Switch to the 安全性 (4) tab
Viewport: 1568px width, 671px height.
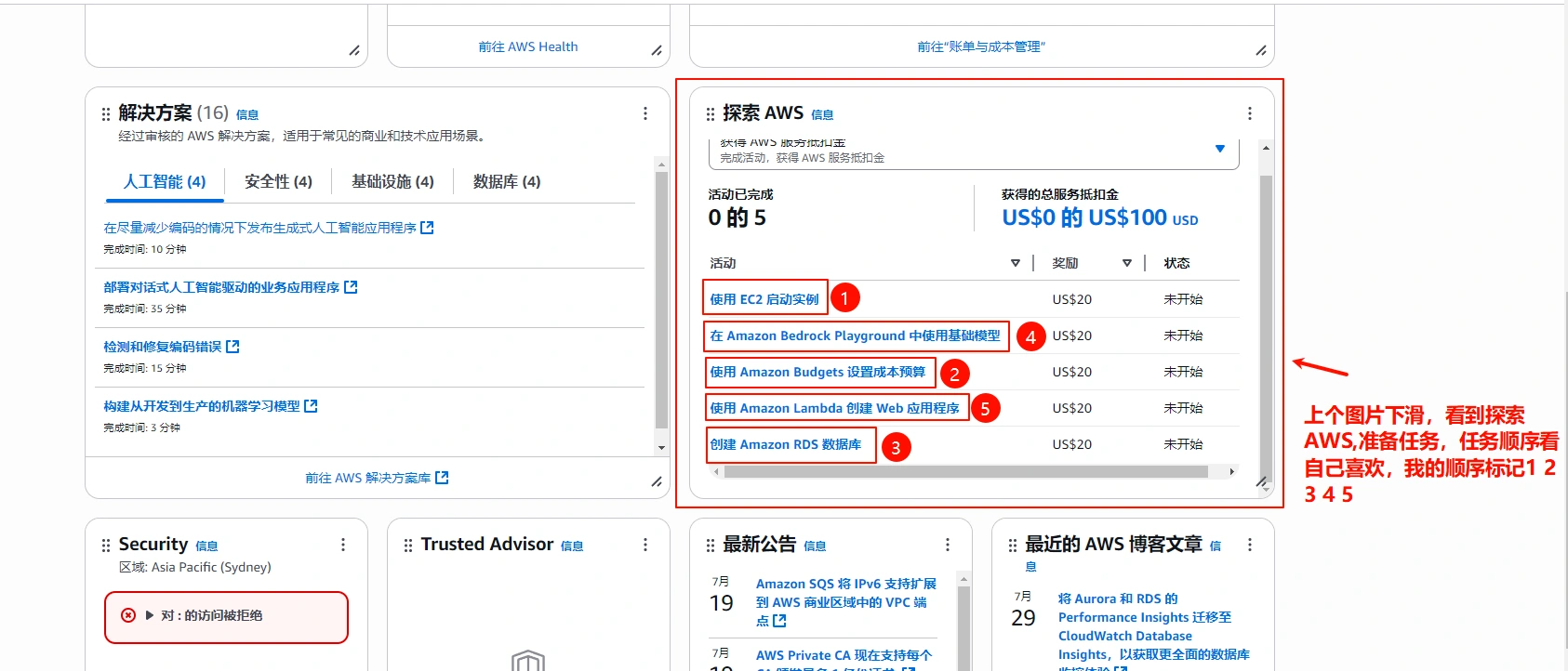point(278,181)
